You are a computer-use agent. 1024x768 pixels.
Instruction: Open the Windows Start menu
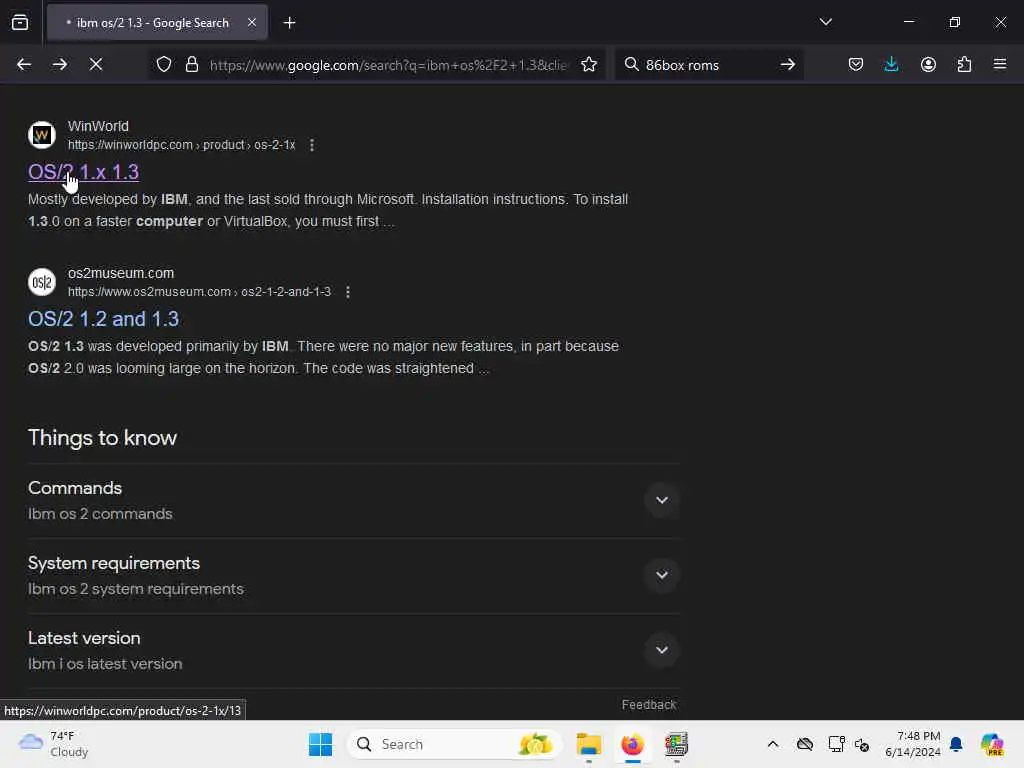[x=320, y=744]
